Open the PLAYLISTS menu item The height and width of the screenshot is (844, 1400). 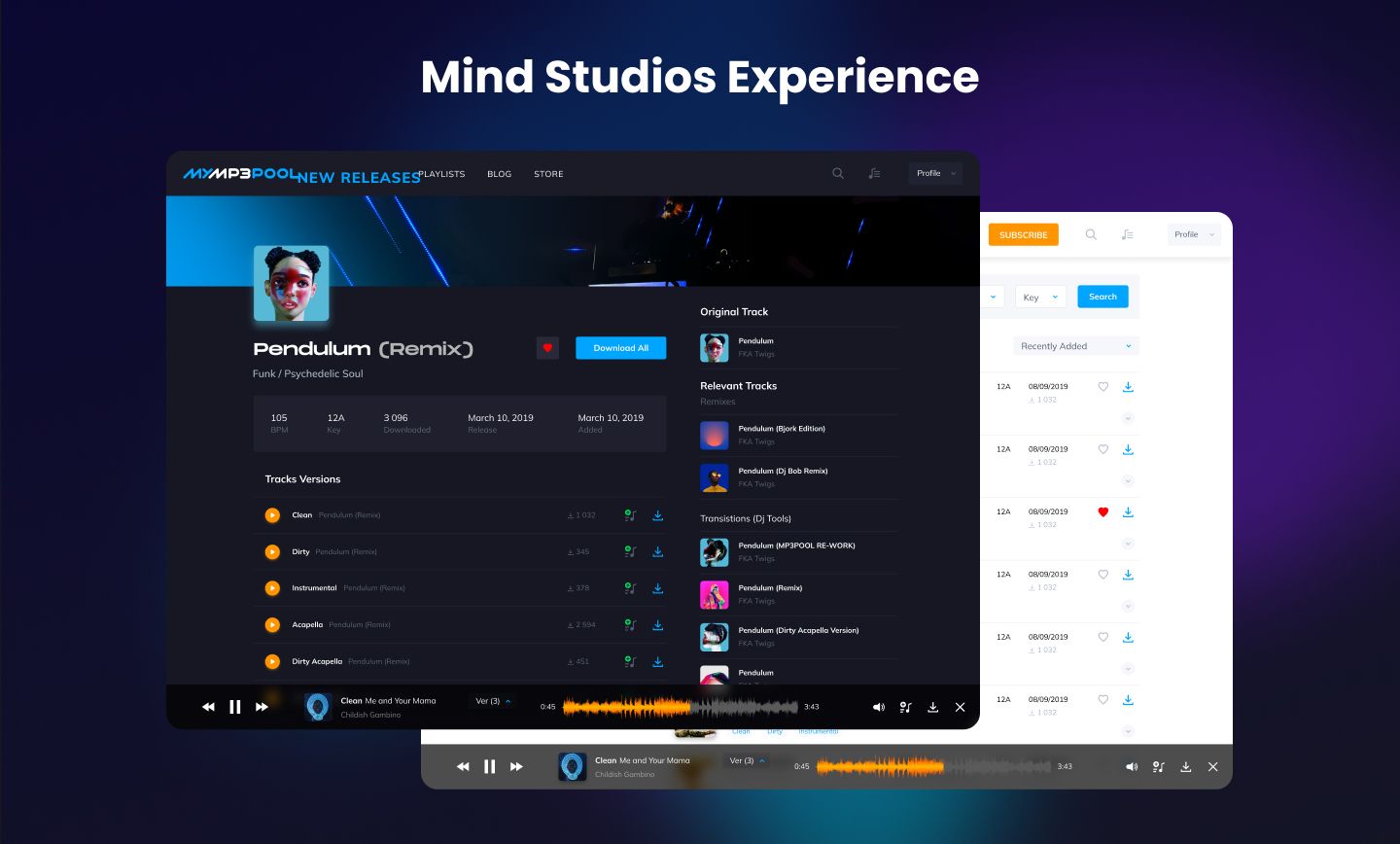[x=441, y=174]
